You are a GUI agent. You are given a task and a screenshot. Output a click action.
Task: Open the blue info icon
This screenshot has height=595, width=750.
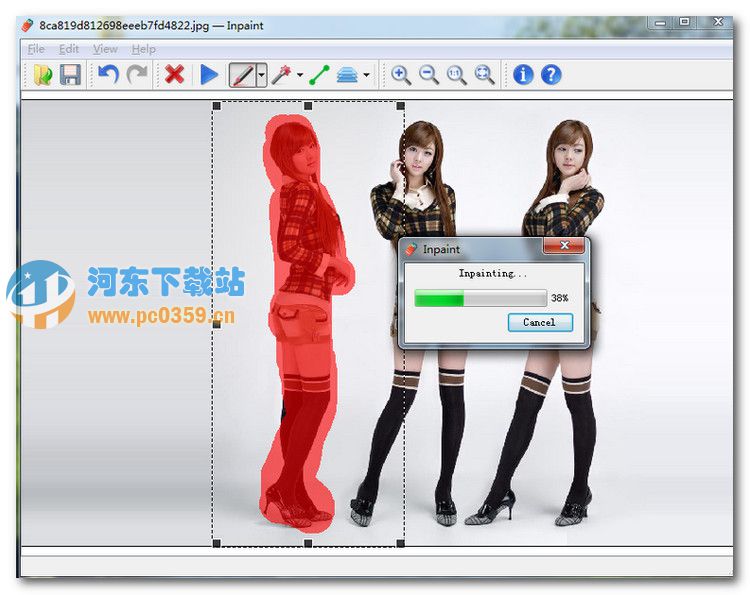(x=523, y=75)
